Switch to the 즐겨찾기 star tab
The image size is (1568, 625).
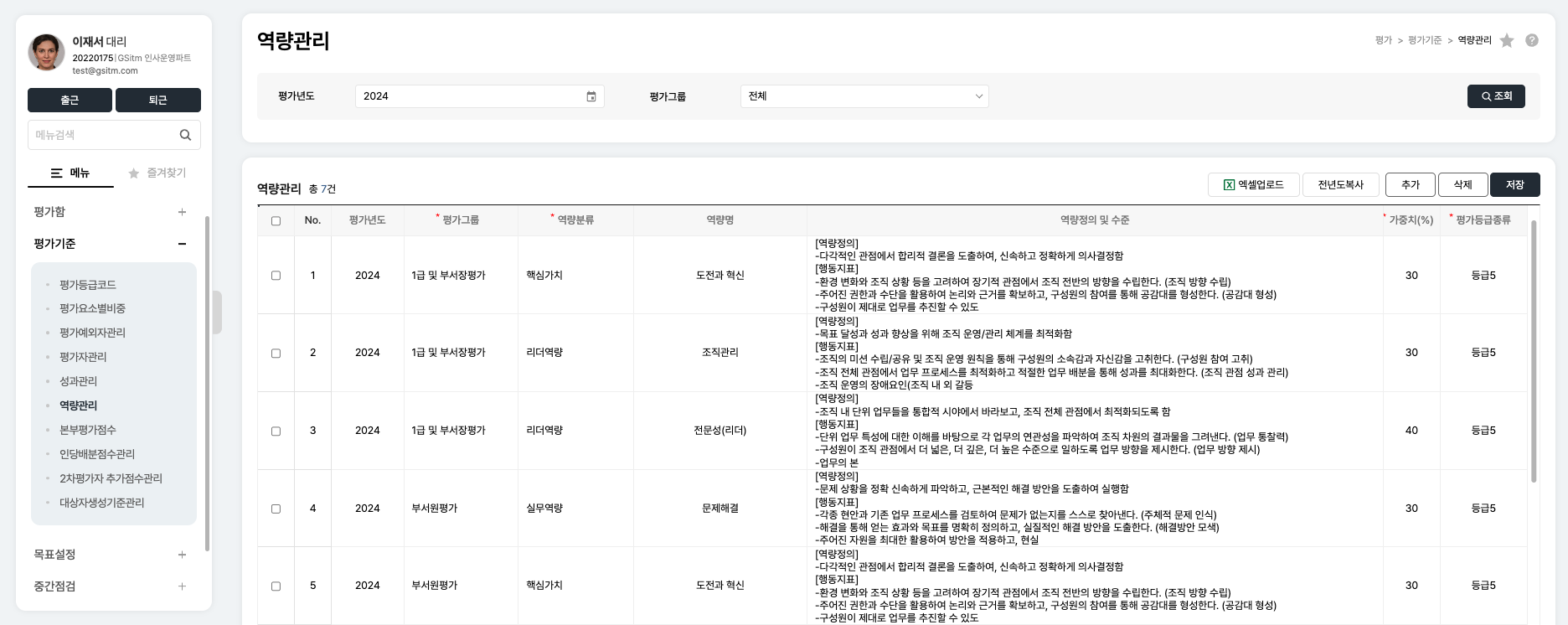tap(157, 173)
